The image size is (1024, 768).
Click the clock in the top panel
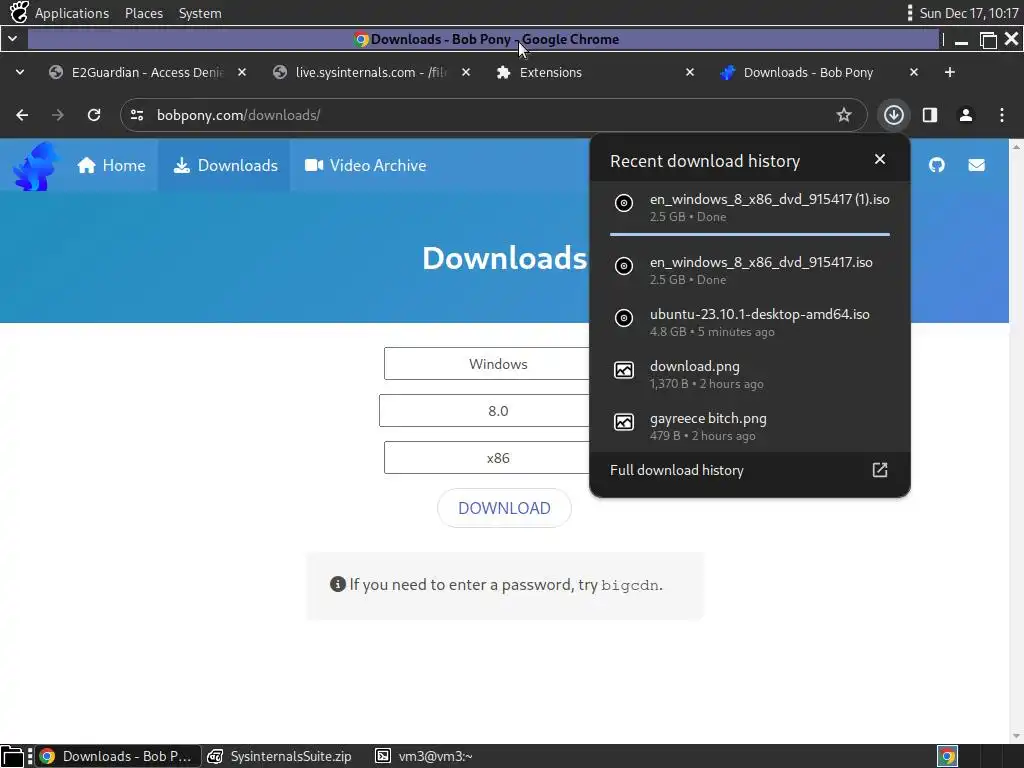coord(968,13)
